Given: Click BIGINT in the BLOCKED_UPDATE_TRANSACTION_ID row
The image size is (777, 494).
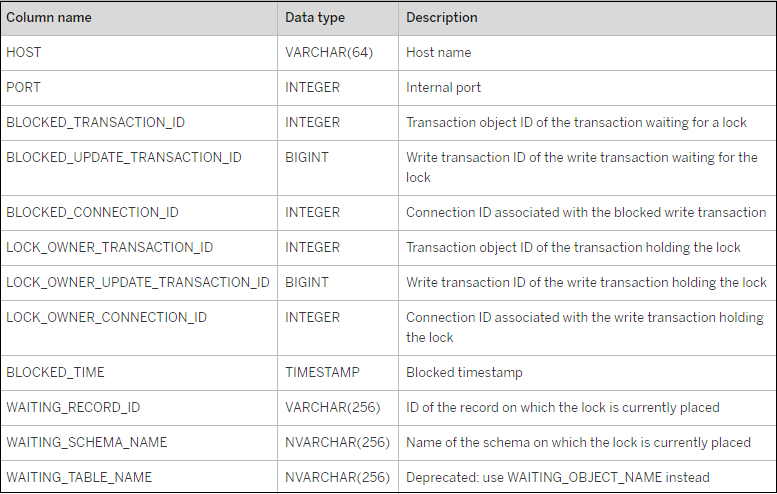Looking at the screenshot, I should (x=307, y=157).
